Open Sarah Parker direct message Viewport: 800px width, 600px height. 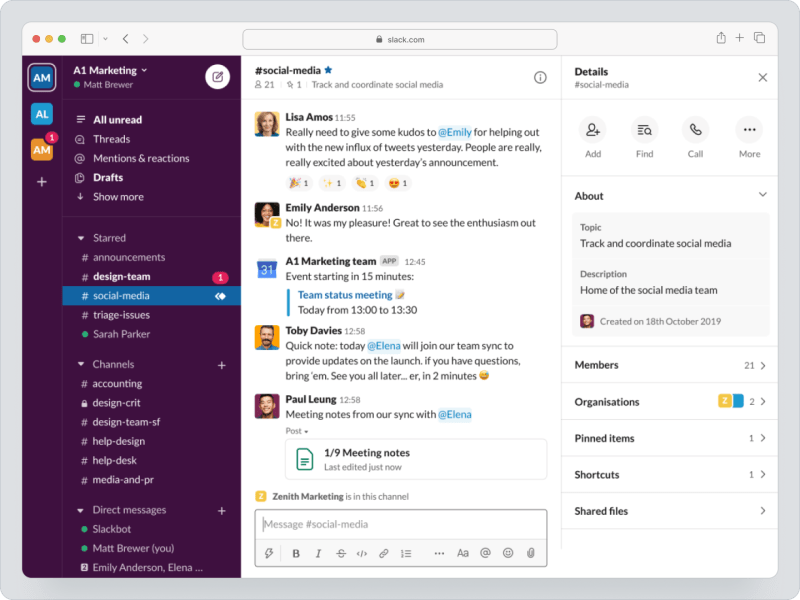click(152, 334)
